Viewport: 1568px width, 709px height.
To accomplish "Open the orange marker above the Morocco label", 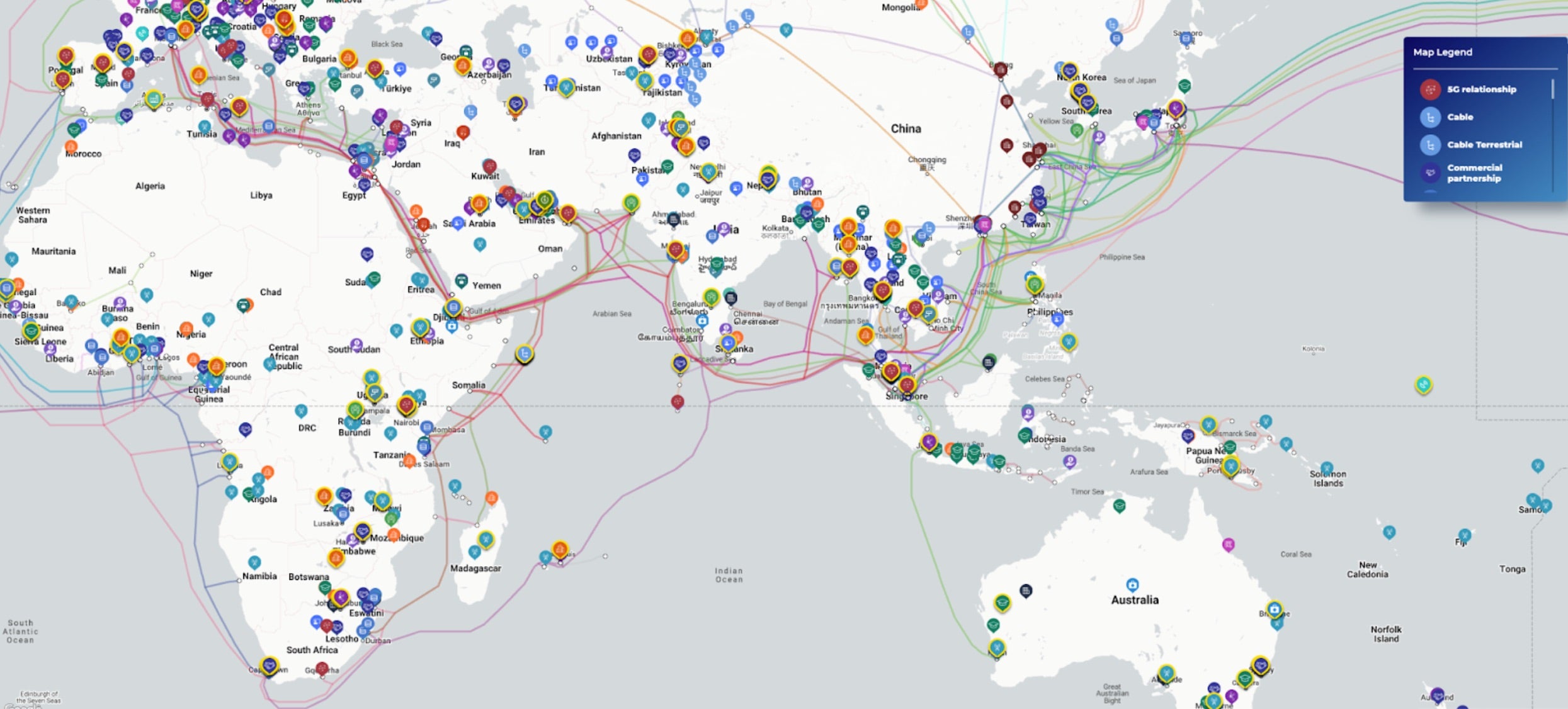I will pos(71,147).
